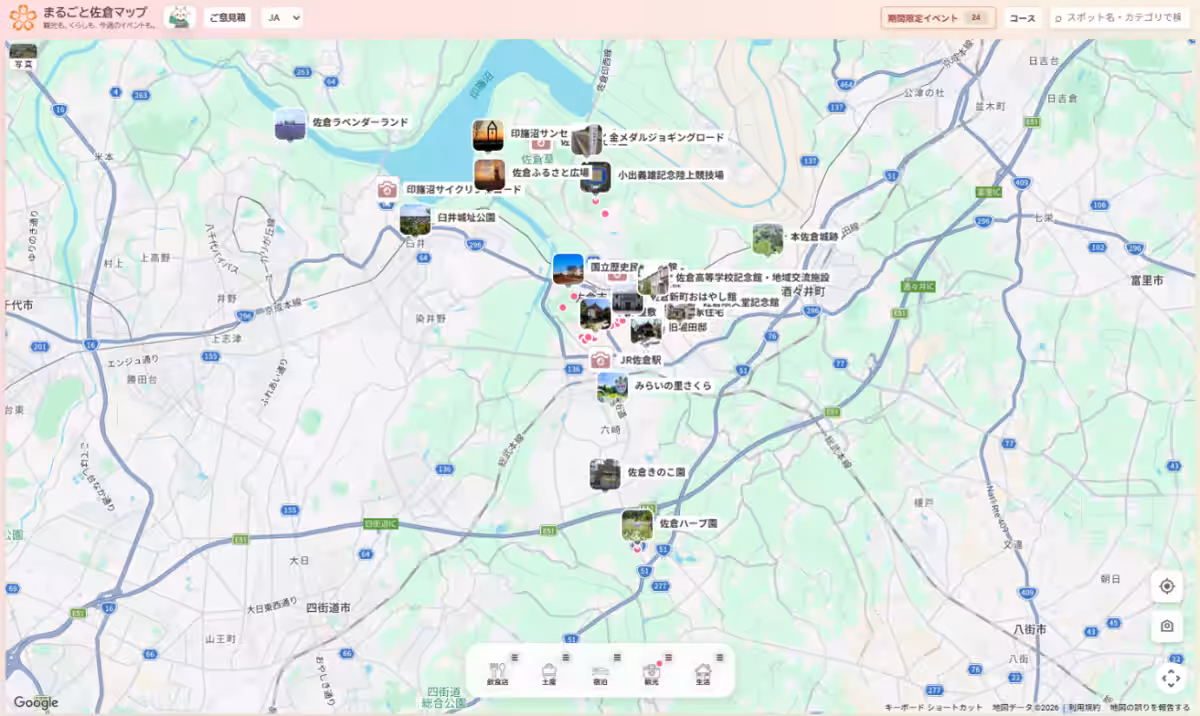Open 佐倉ハーブ園 photo marker
Viewport: 1200px width, 716px height.
click(637, 525)
